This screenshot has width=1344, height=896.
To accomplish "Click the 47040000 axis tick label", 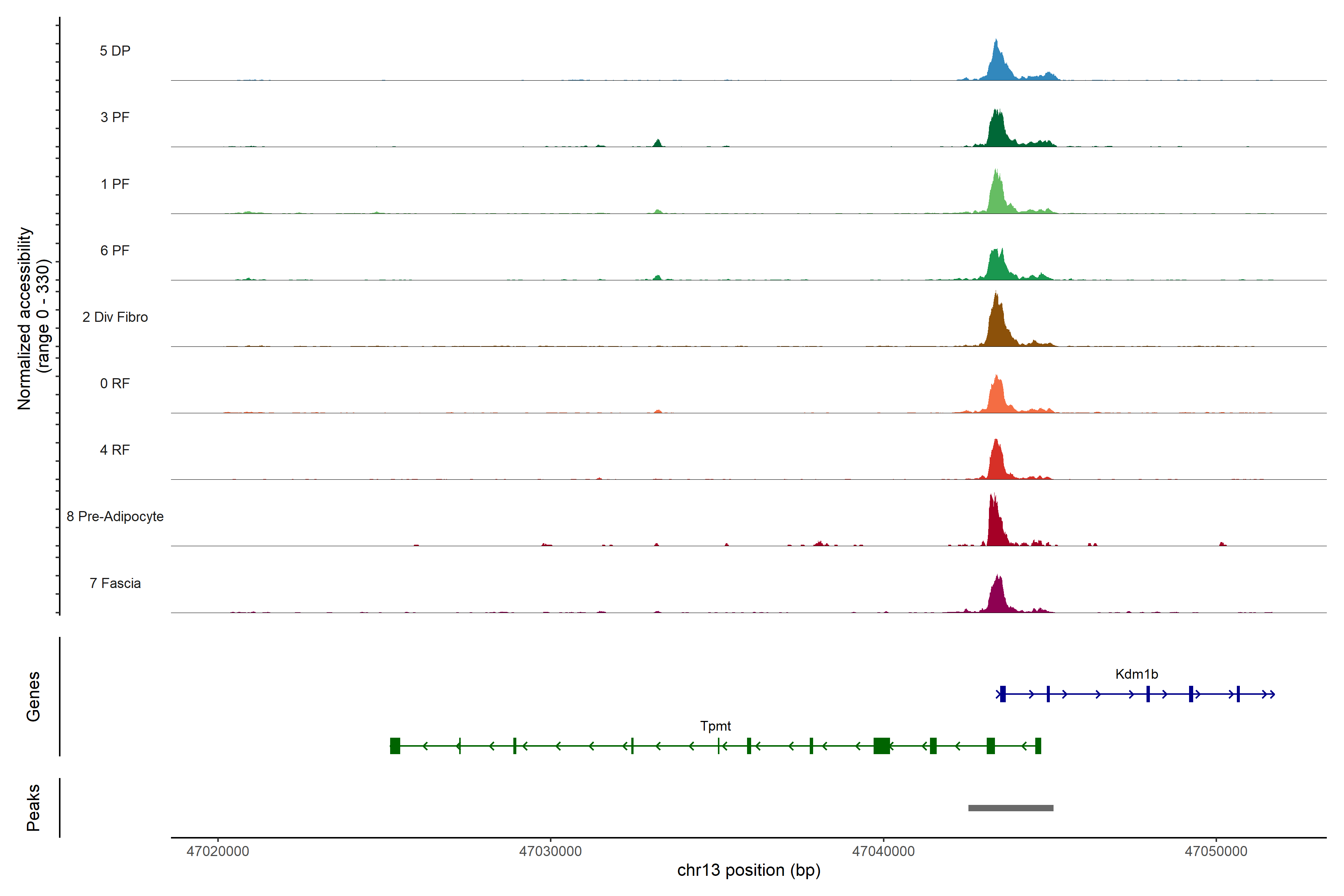I will [x=883, y=851].
